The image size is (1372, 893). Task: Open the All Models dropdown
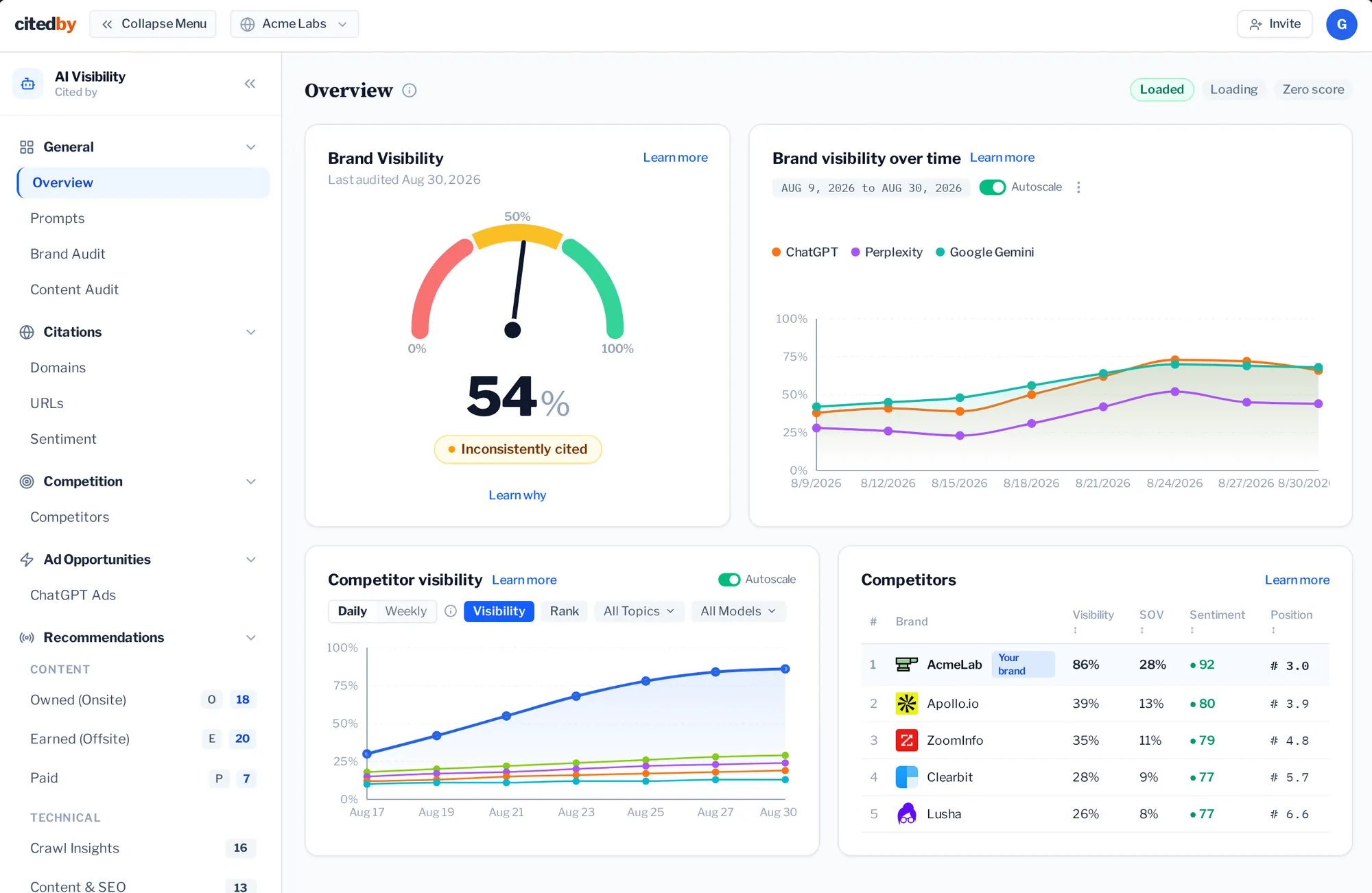coord(738,611)
